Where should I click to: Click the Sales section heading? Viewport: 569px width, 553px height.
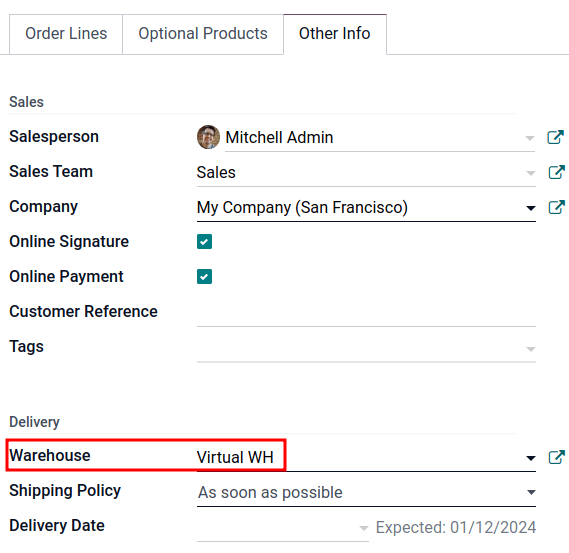click(x=26, y=102)
